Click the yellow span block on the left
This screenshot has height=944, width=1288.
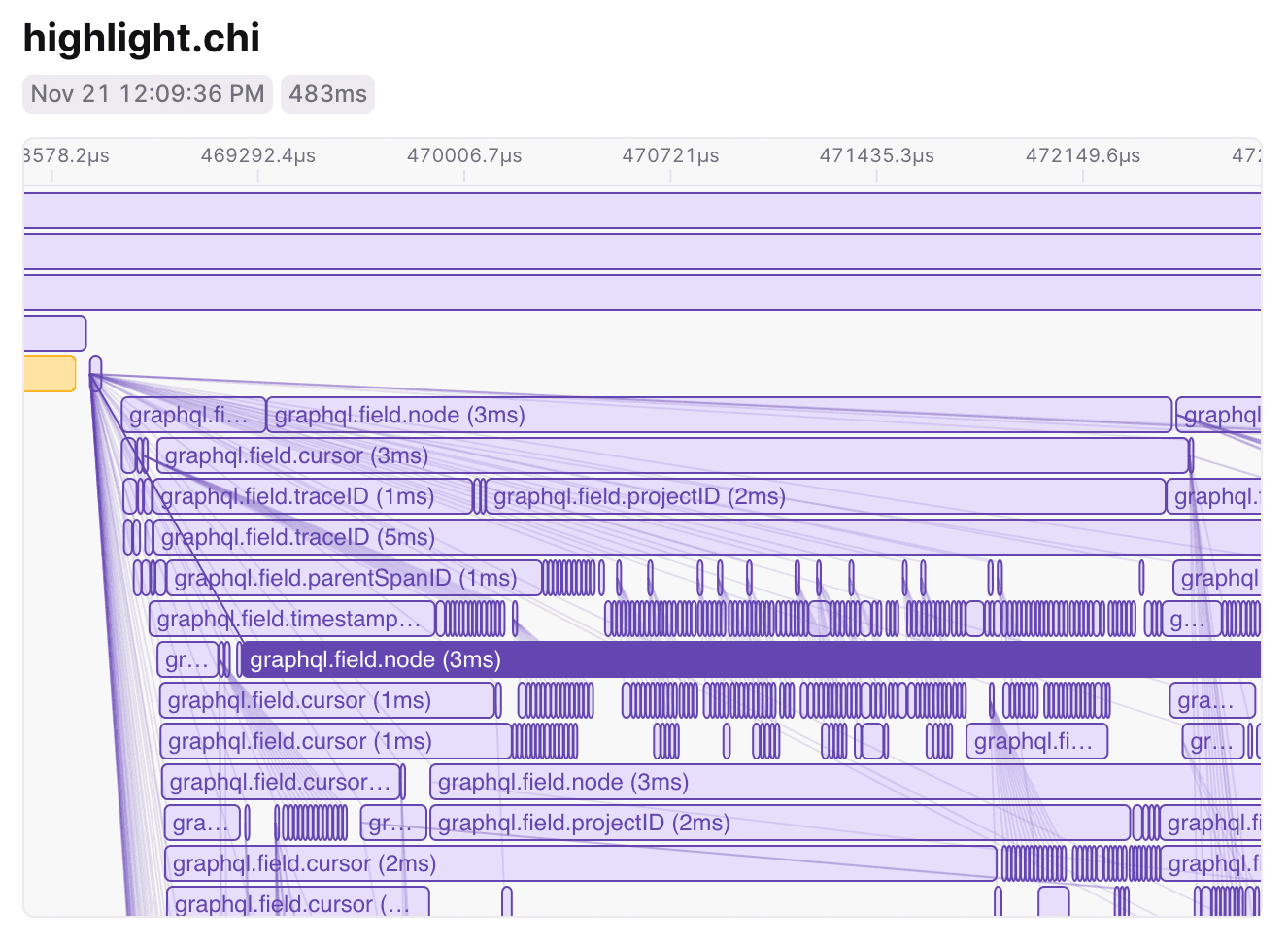point(50,374)
